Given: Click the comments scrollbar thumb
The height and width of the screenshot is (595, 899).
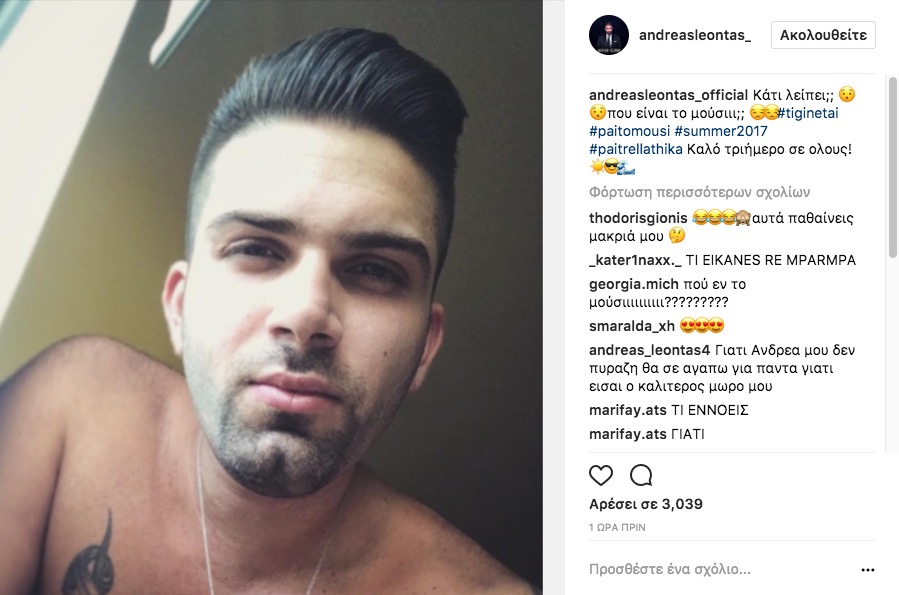Looking at the screenshot, I should pos(893,167).
